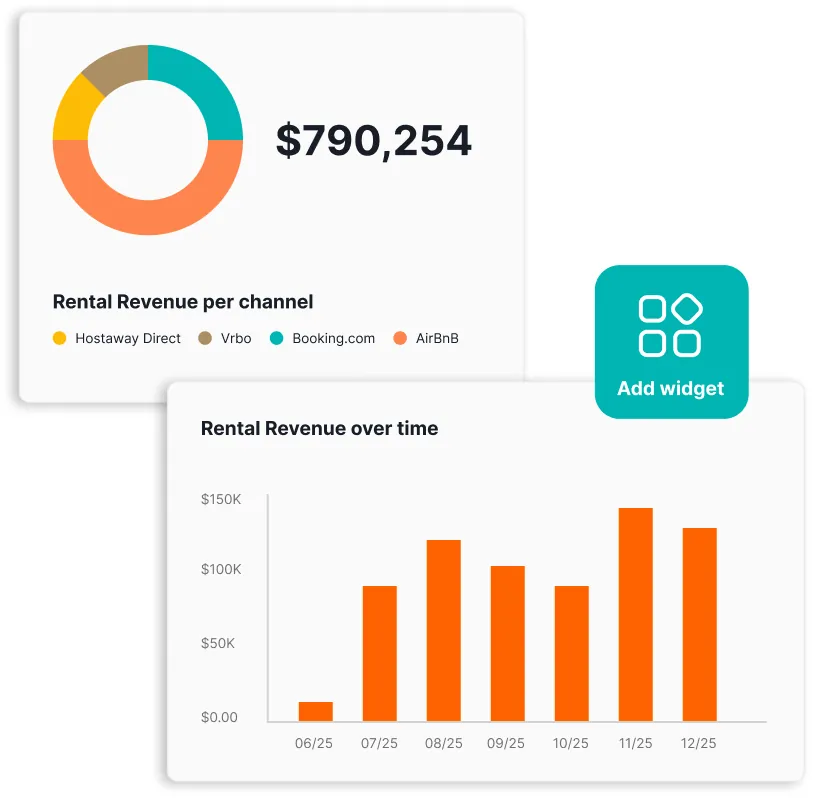Viewport: 813px width, 798px height.
Task: Click the $790,254 total revenue figure
Action: (x=373, y=141)
